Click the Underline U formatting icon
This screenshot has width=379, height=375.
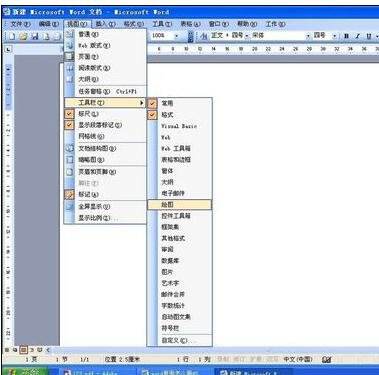(x=369, y=36)
